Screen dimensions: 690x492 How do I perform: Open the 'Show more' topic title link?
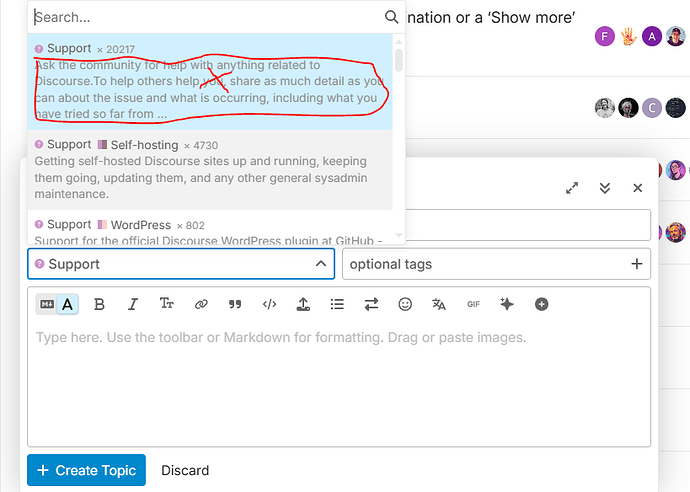click(x=490, y=17)
